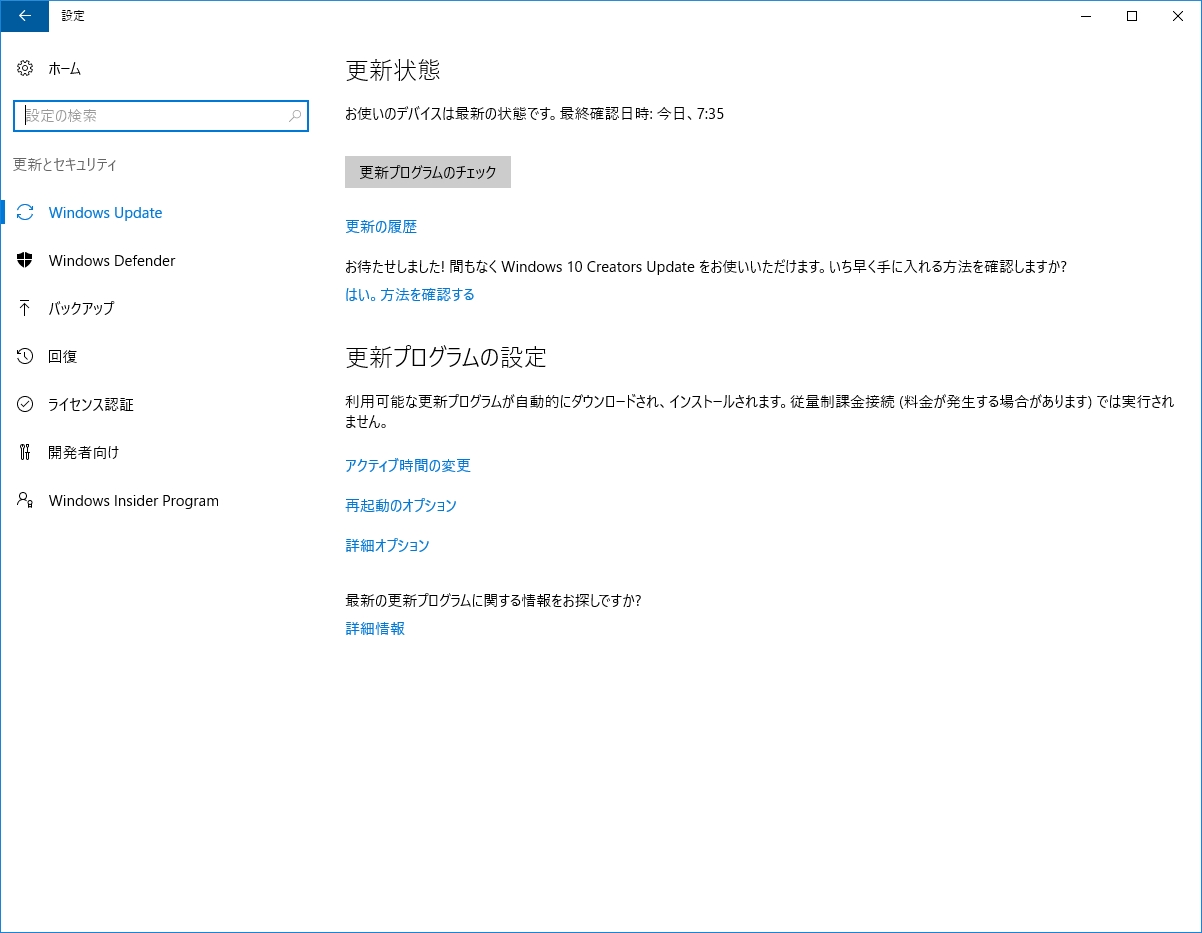The image size is (1202, 933).
Task: Open the 更新の履歴 link
Action: 381,227
